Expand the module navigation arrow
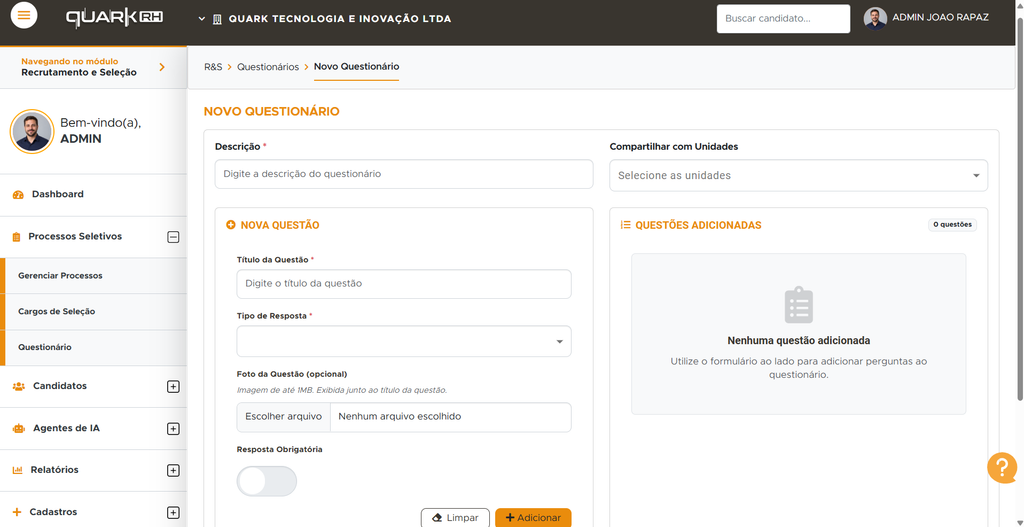This screenshot has height=527, width=1024. point(162,67)
